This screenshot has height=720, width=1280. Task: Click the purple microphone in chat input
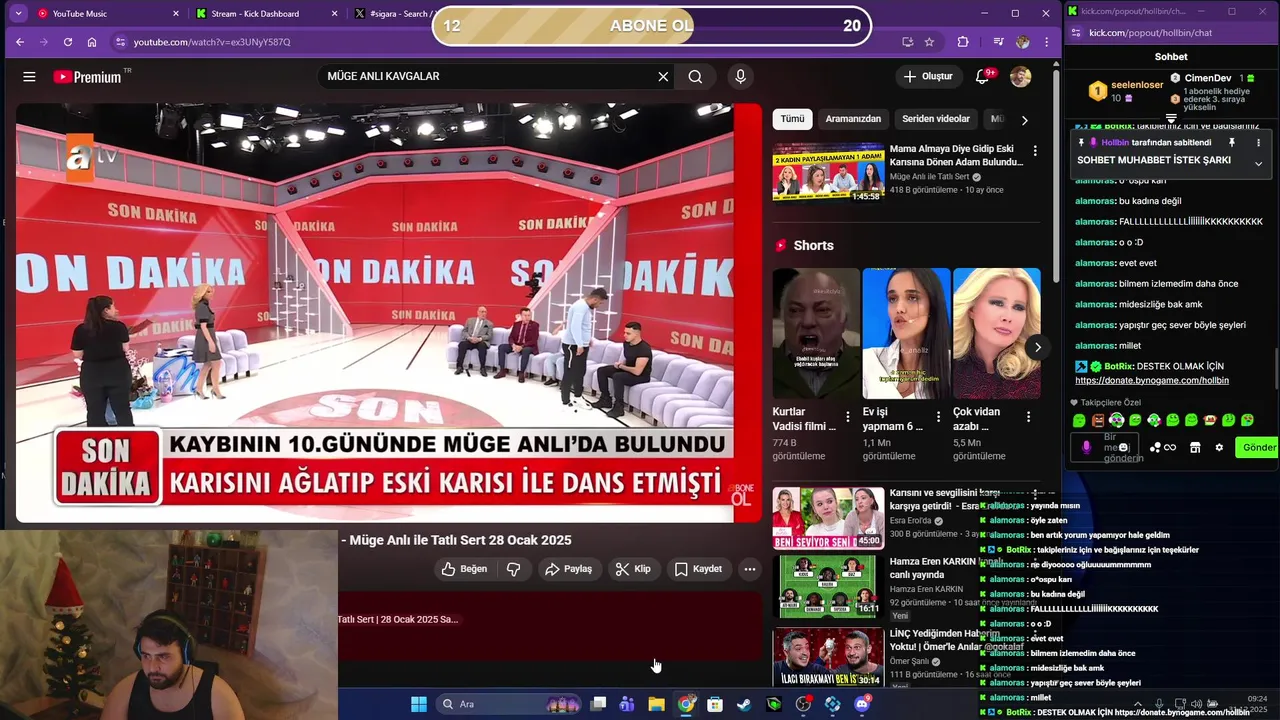pyautogui.click(x=1087, y=447)
